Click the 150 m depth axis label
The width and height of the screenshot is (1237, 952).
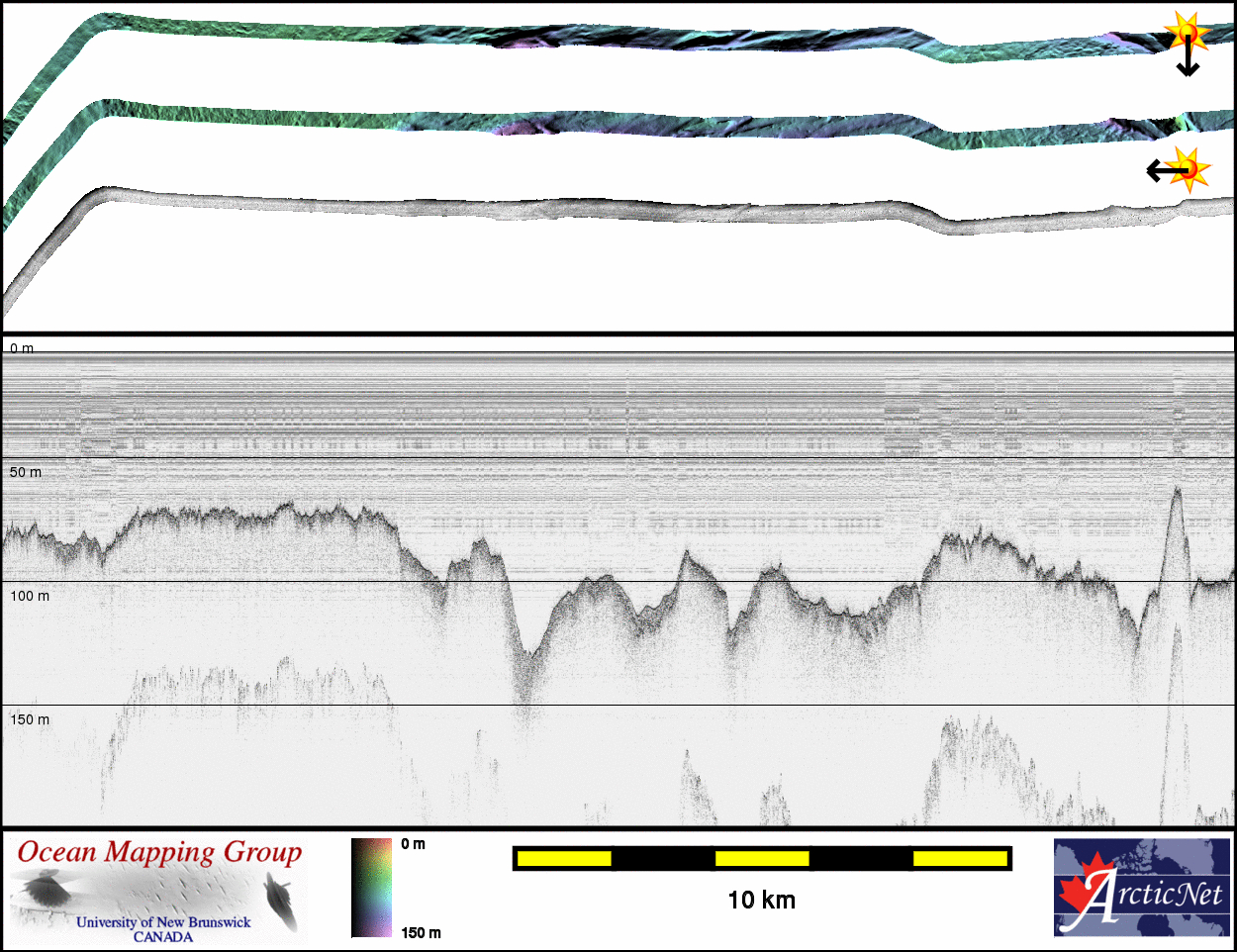pos(30,719)
